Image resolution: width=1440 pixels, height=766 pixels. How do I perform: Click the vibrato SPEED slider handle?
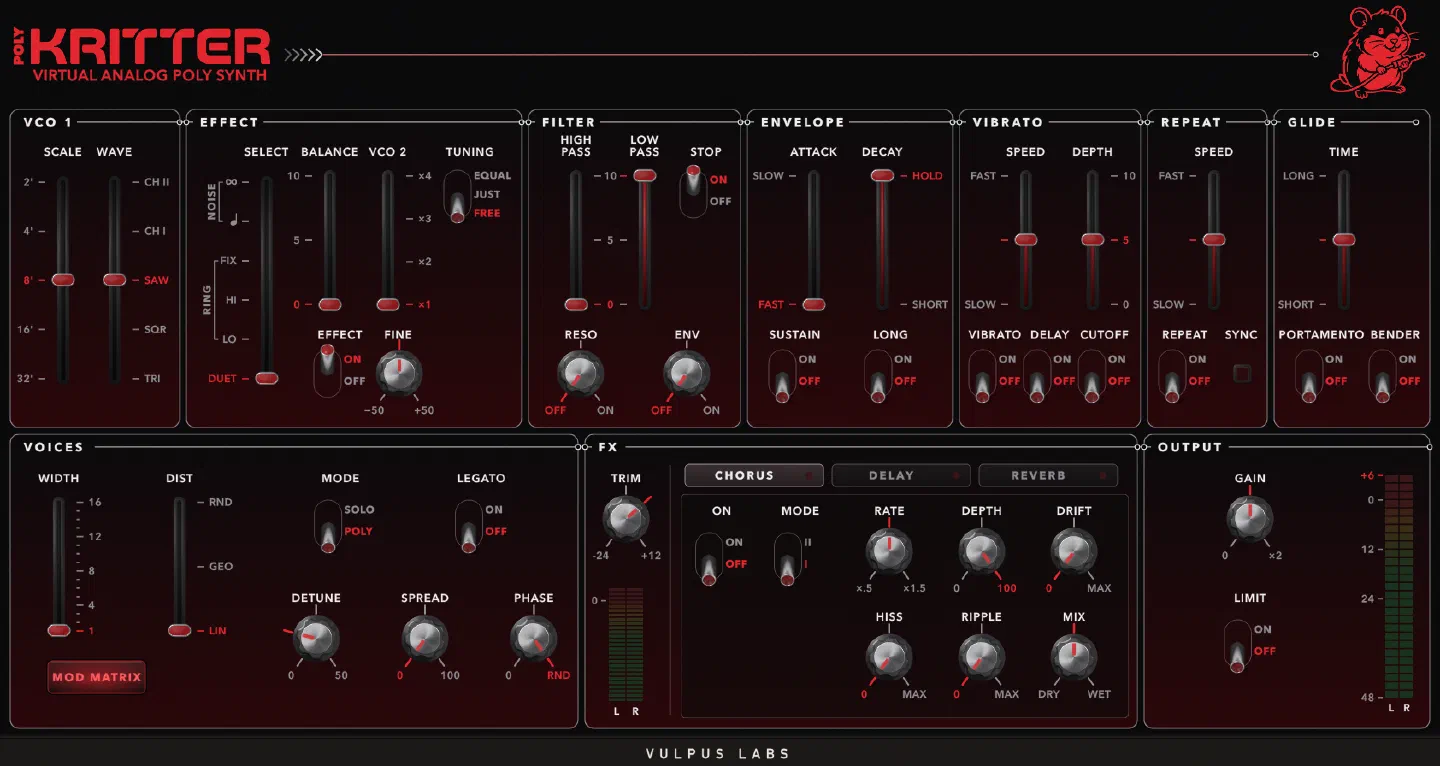click(1026, 240)
